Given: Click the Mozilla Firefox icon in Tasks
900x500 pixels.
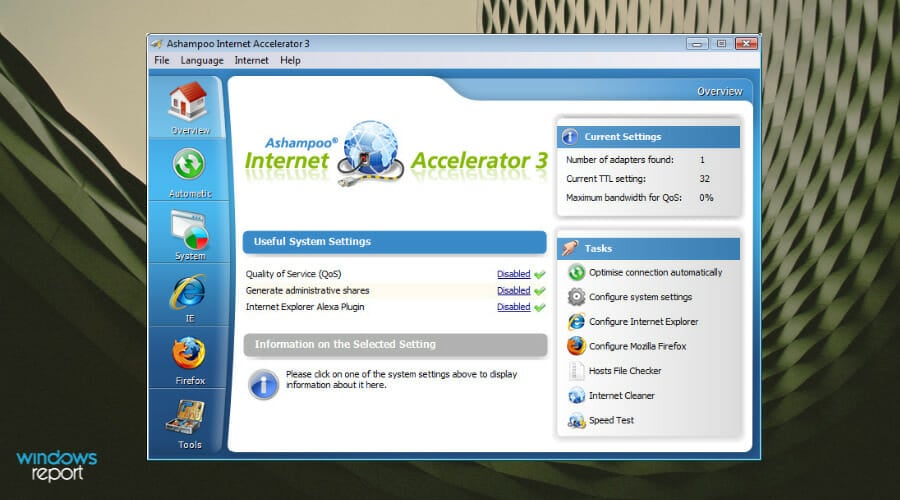Looking at the screenshot, I should (576, 346).
